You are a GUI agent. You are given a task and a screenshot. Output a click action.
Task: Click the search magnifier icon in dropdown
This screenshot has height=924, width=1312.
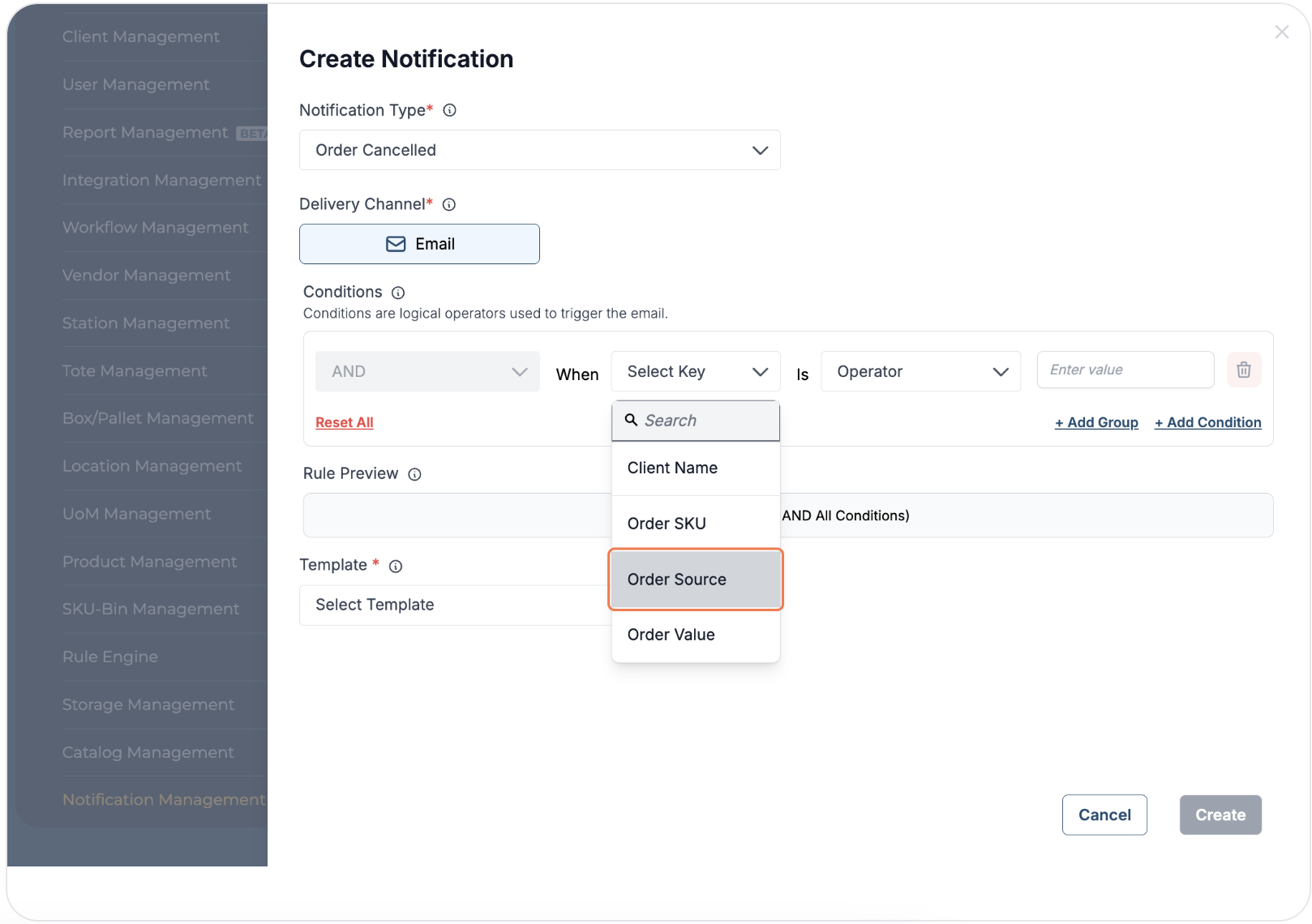pos(631,420)
